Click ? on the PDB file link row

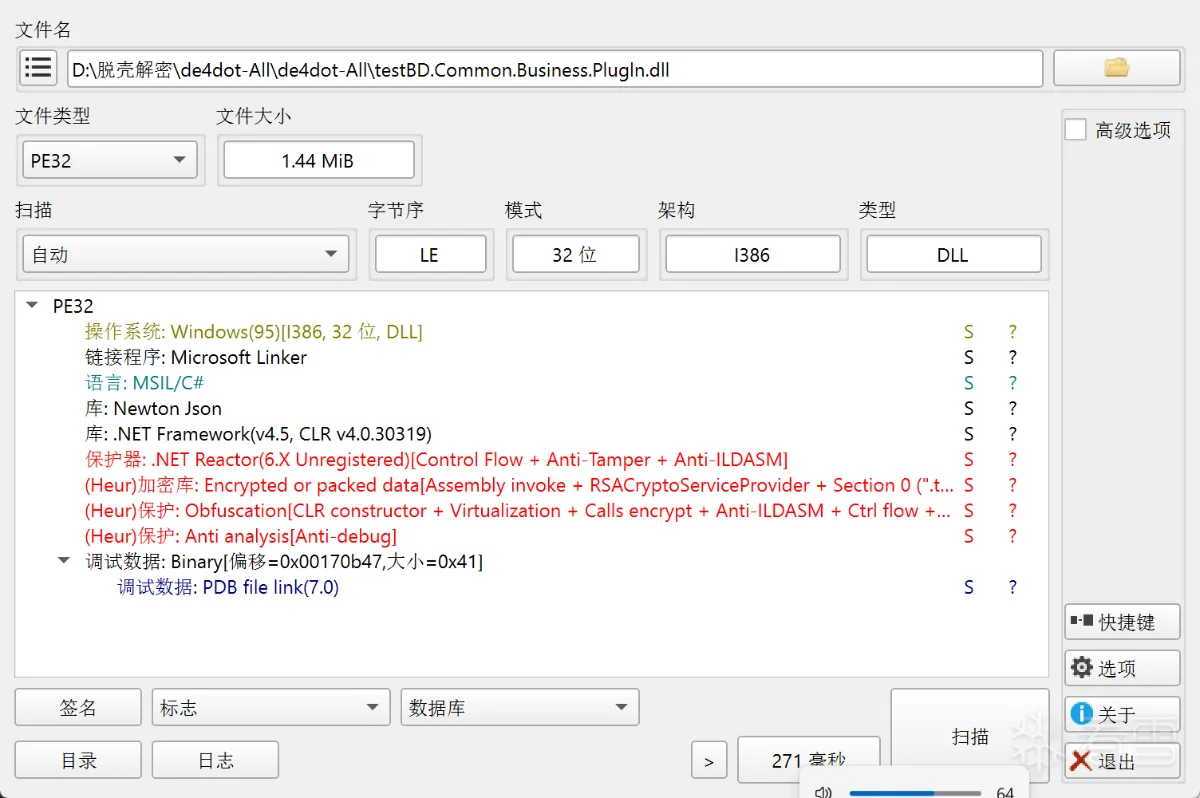[1012, 587]
